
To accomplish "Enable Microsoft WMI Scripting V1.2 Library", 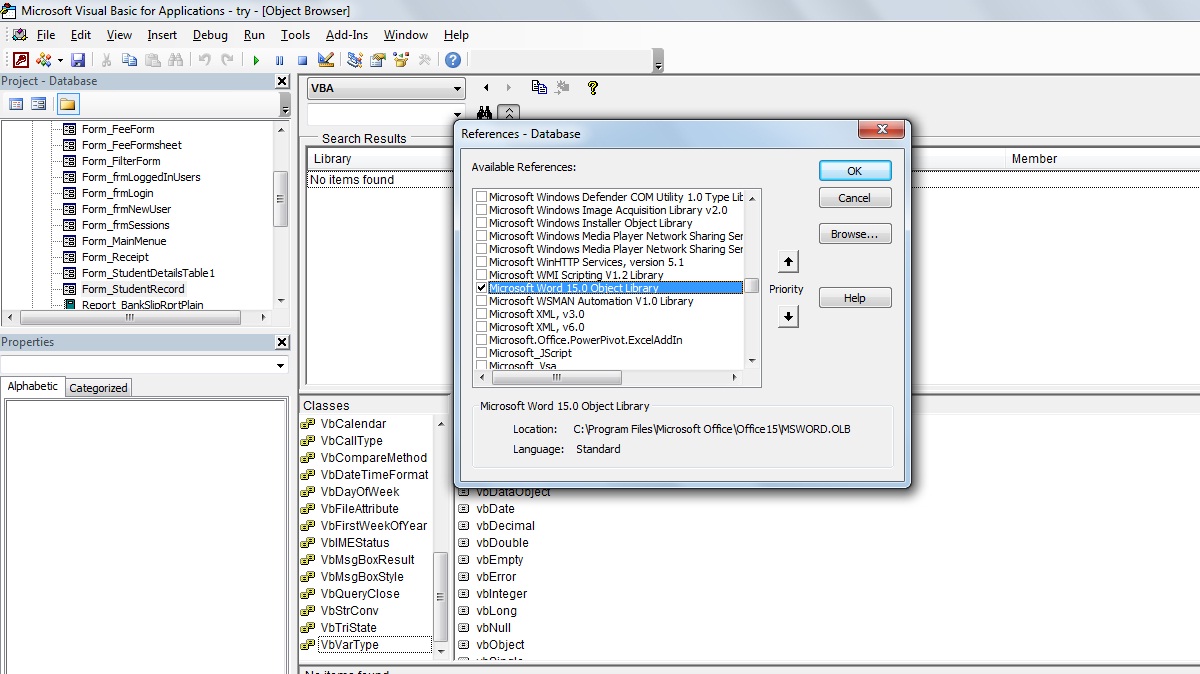I will (x=482, y=275).
